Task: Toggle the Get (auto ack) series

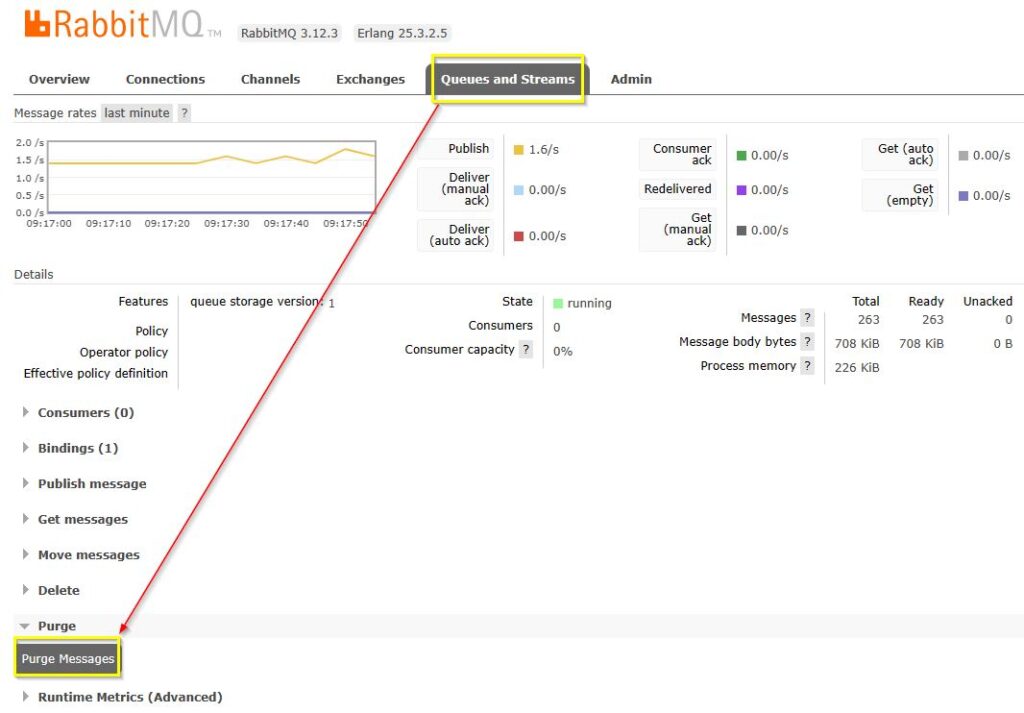Action: pos(901,155)
